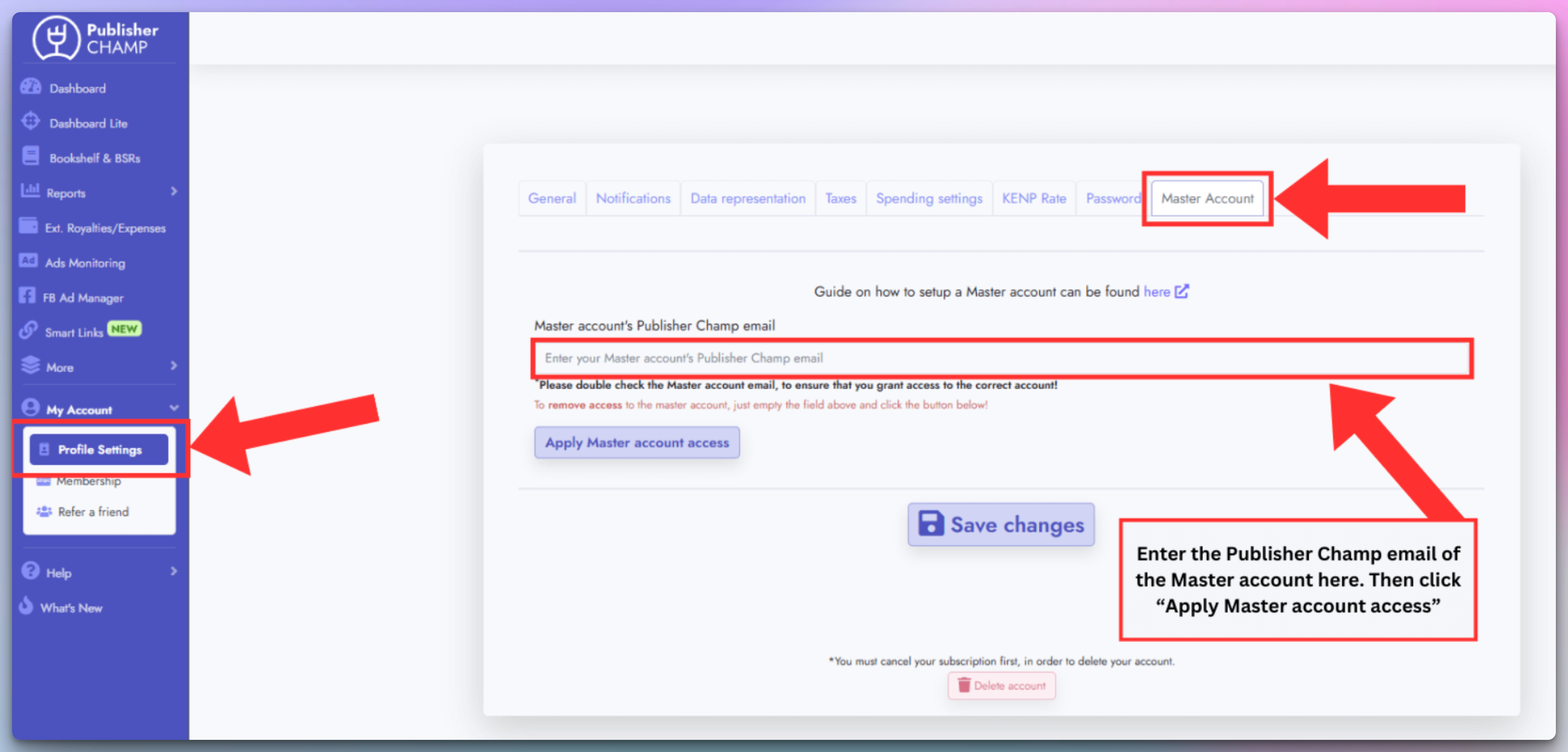Switch to the General tab

552,199
